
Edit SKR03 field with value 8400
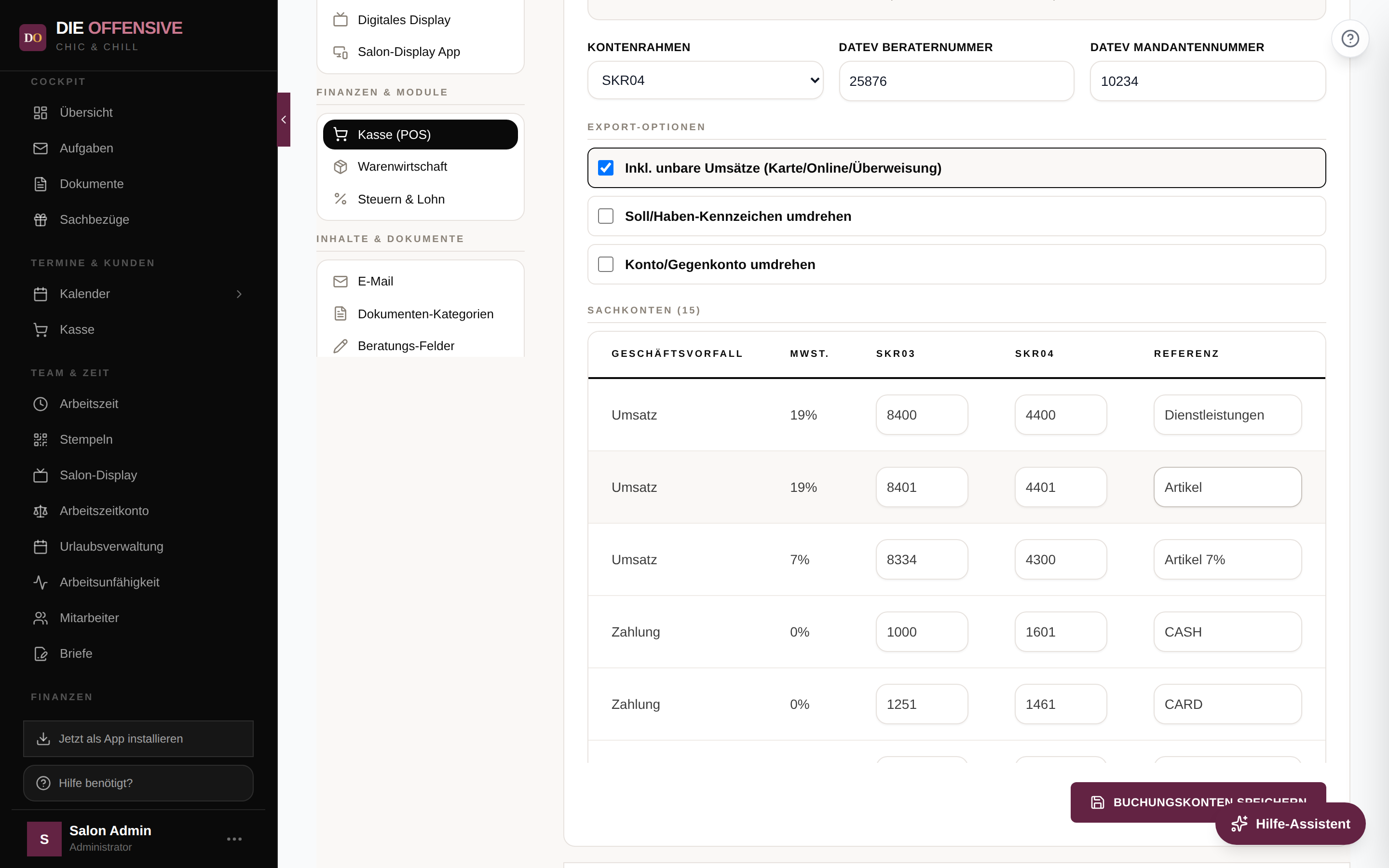point(922,415)
